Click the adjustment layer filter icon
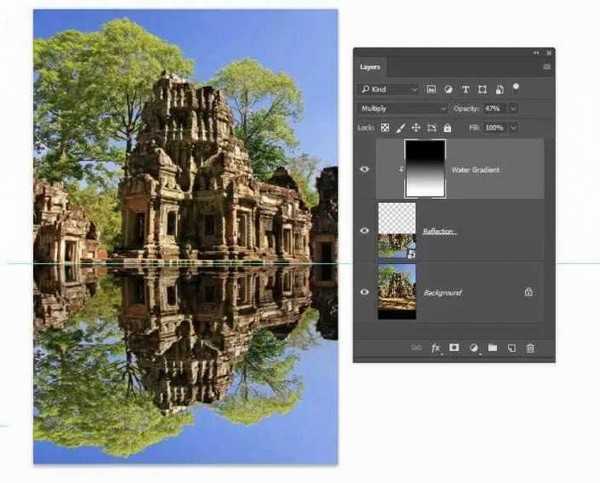This screenshot has width=600, height=483. tap(449, 89)
